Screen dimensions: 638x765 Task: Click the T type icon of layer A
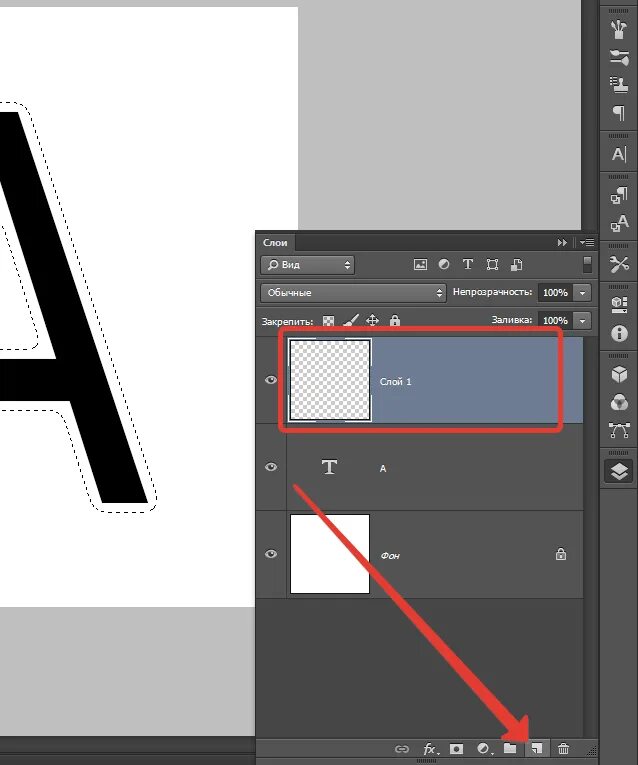(330, 467)
